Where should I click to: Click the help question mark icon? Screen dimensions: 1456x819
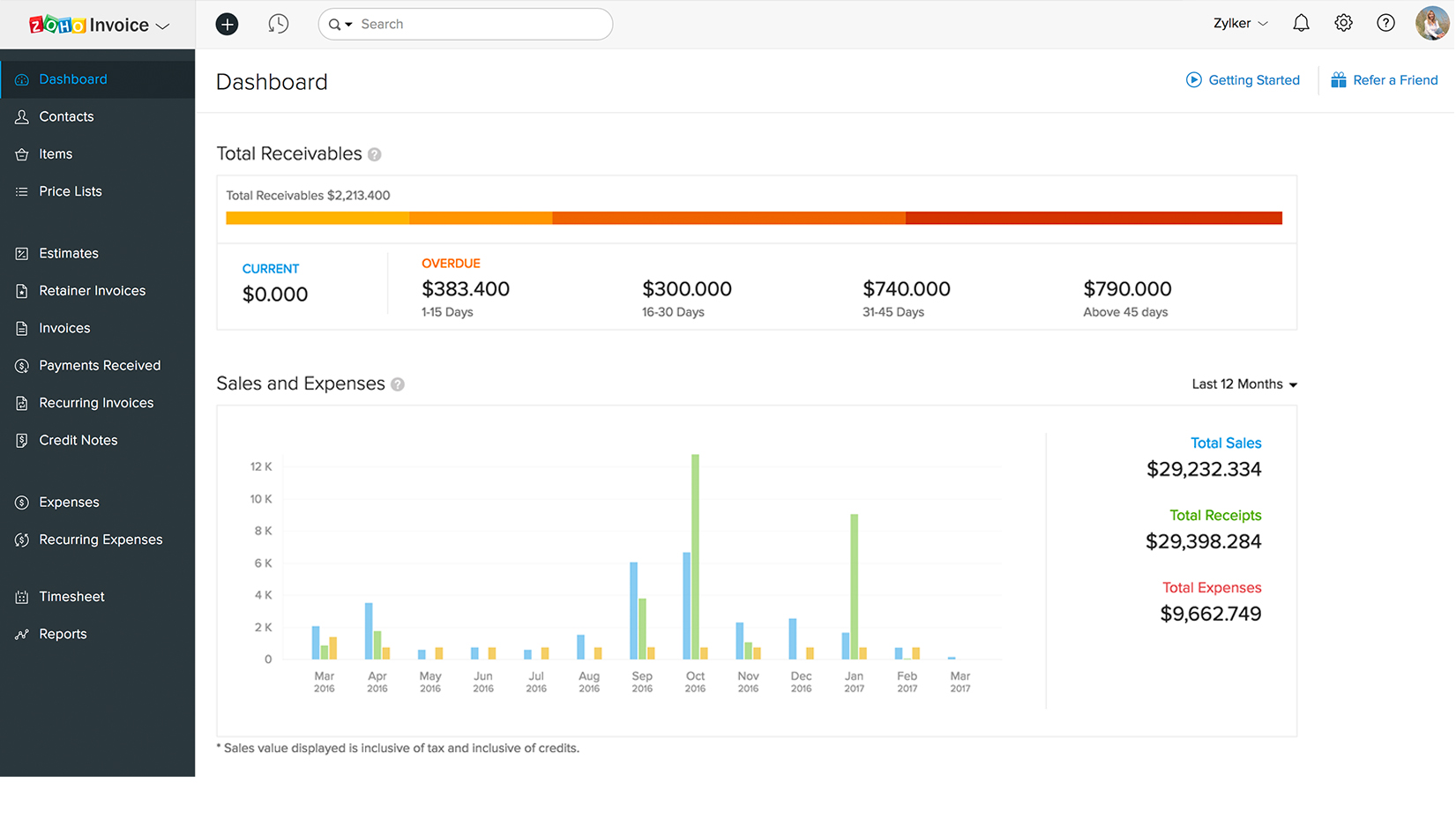(x=1385, y=24)
